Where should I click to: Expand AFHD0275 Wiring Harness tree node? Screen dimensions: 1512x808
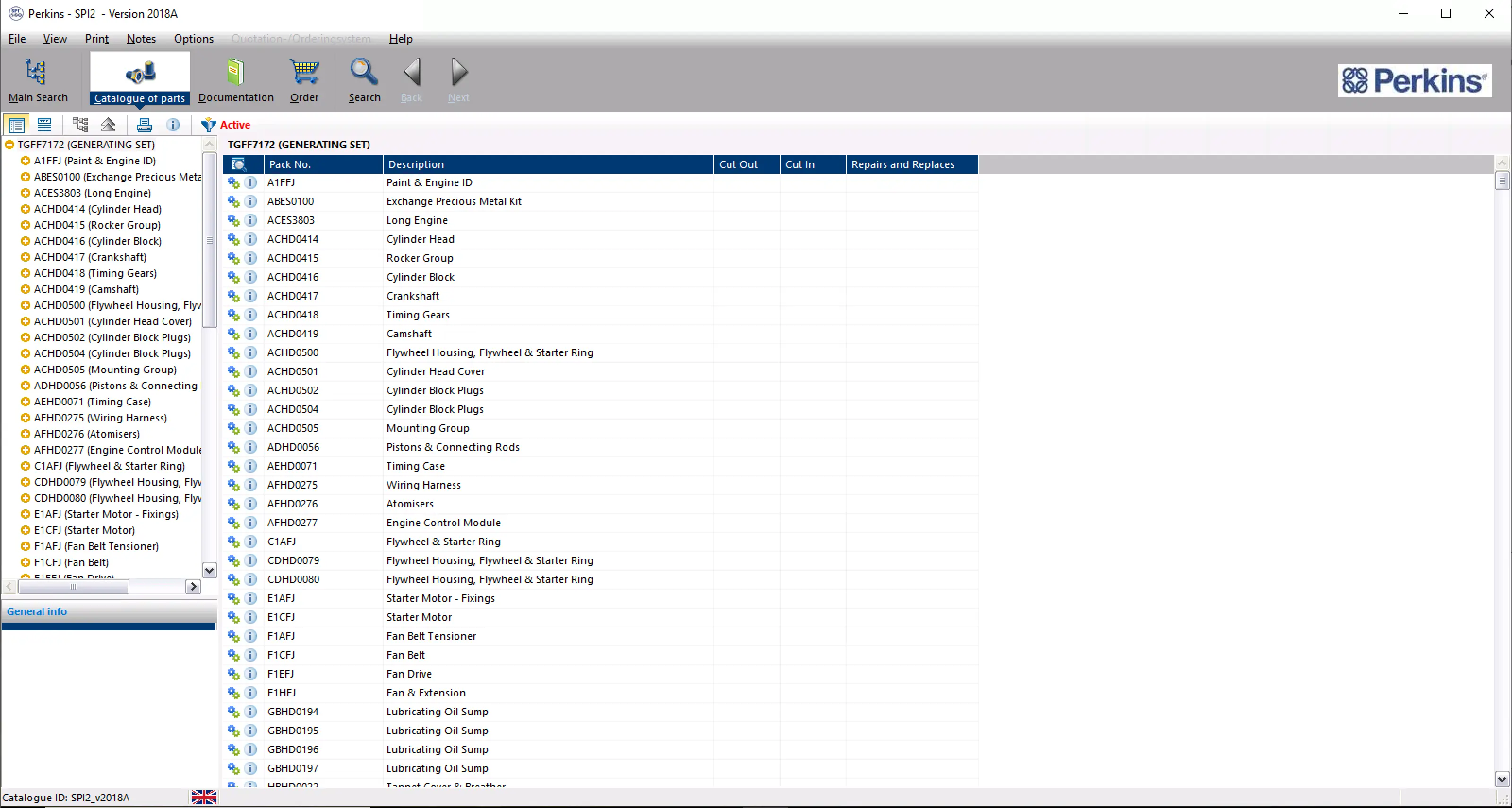click(x=25, y=418)
